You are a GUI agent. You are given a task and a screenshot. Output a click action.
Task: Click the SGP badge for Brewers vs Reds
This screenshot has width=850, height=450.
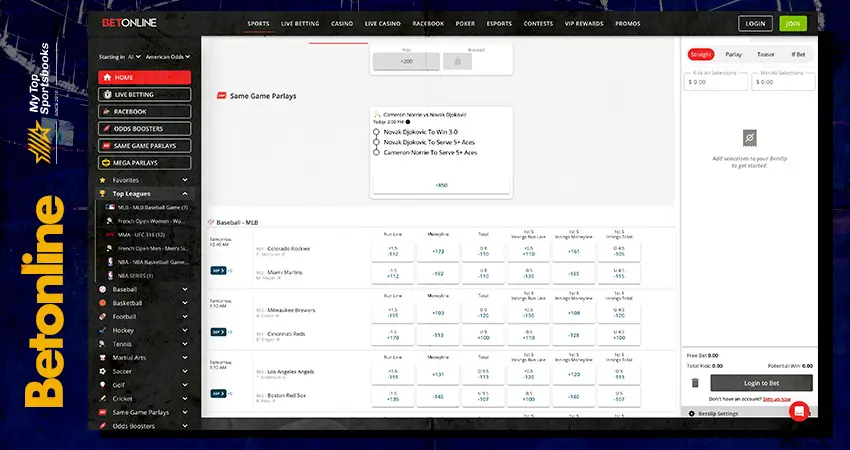pyautogui.click(x=218, y=332)
